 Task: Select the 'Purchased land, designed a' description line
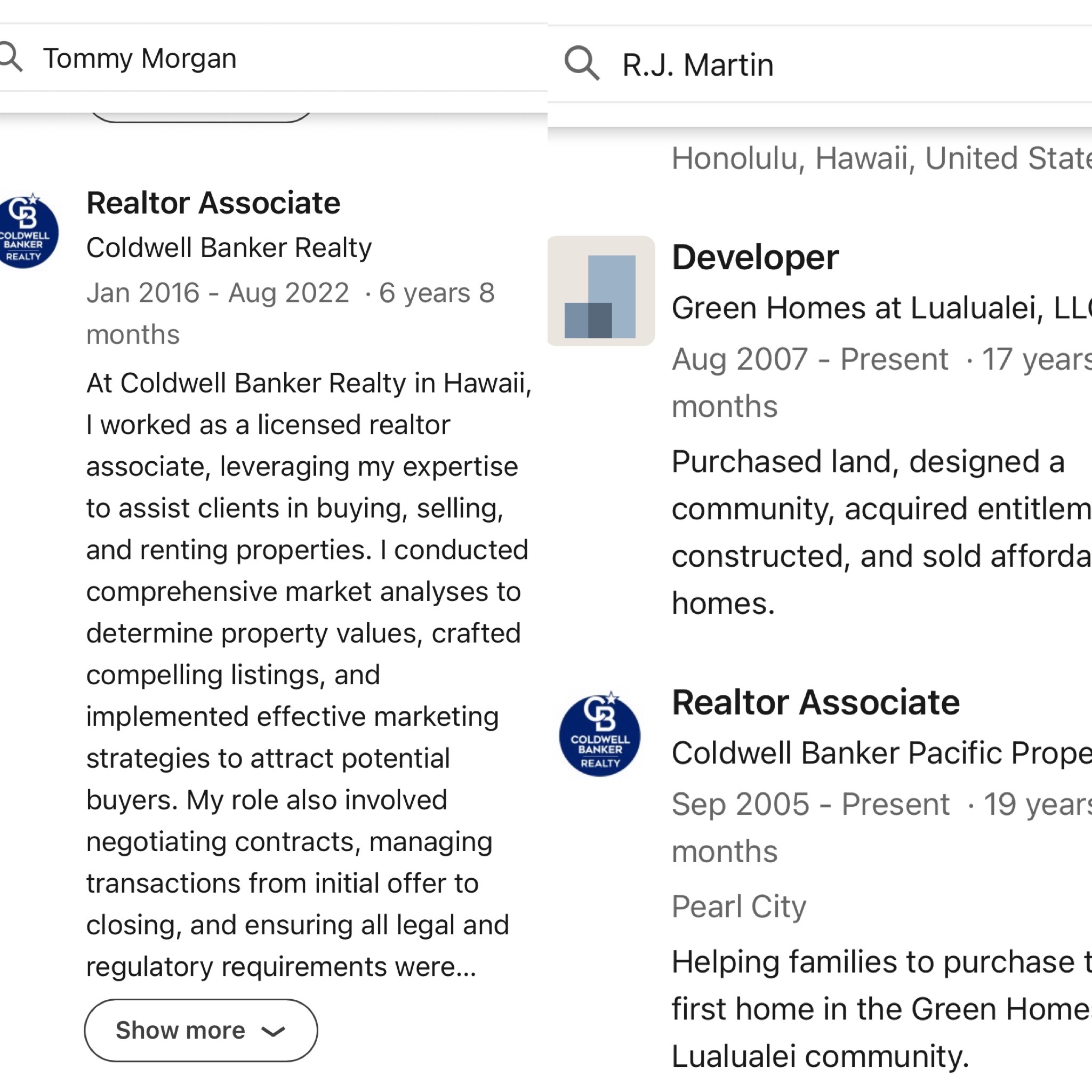868,462
